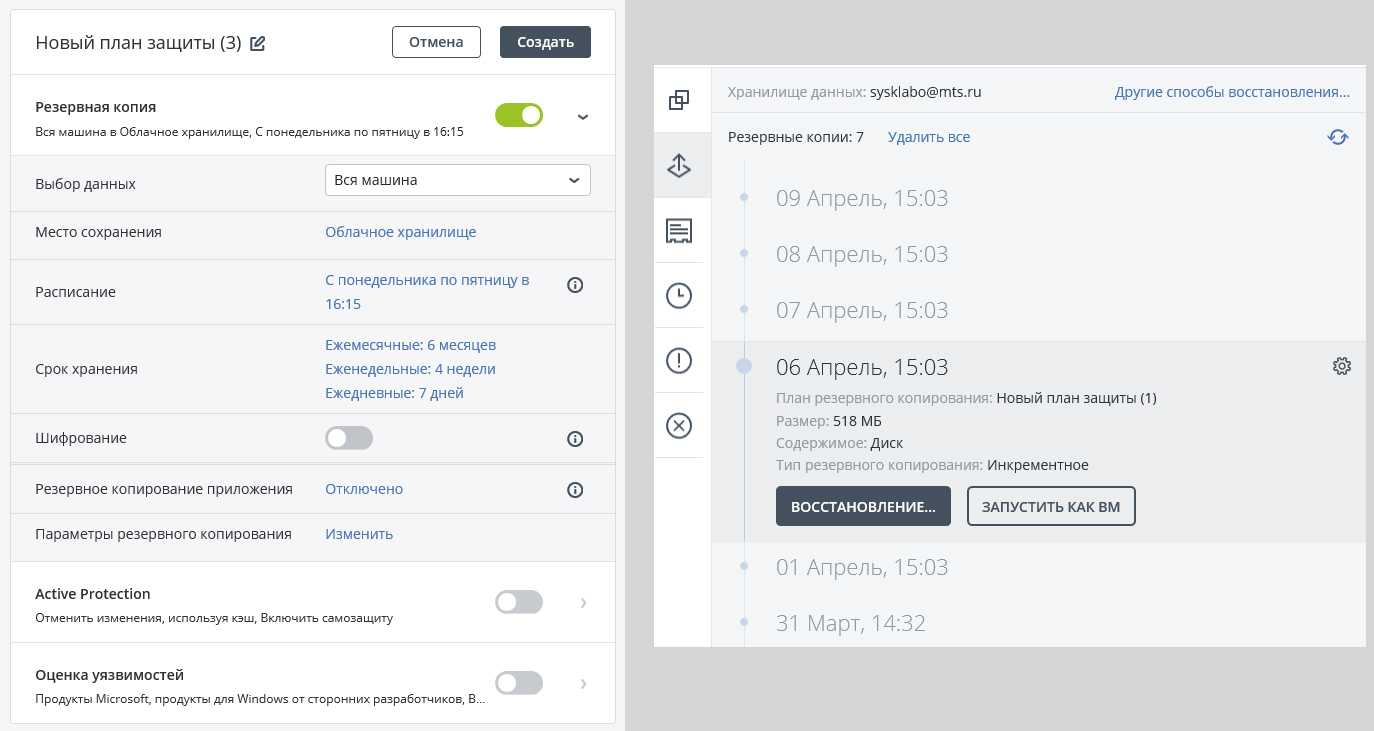
Task: Click the overlapping squares icon in sidebar
Action: [x=679, y=100]
